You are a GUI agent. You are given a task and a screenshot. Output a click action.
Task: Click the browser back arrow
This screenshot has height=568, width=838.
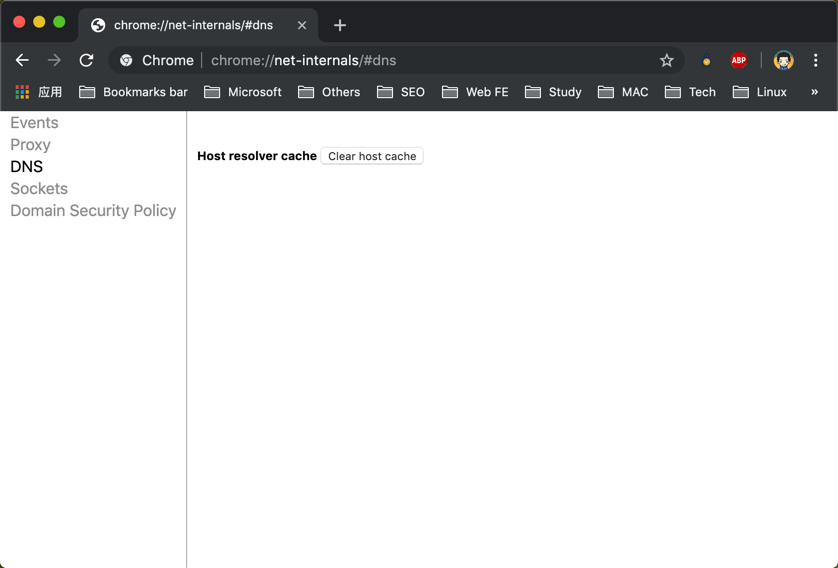pyautogui.click(x=22, y=60)
